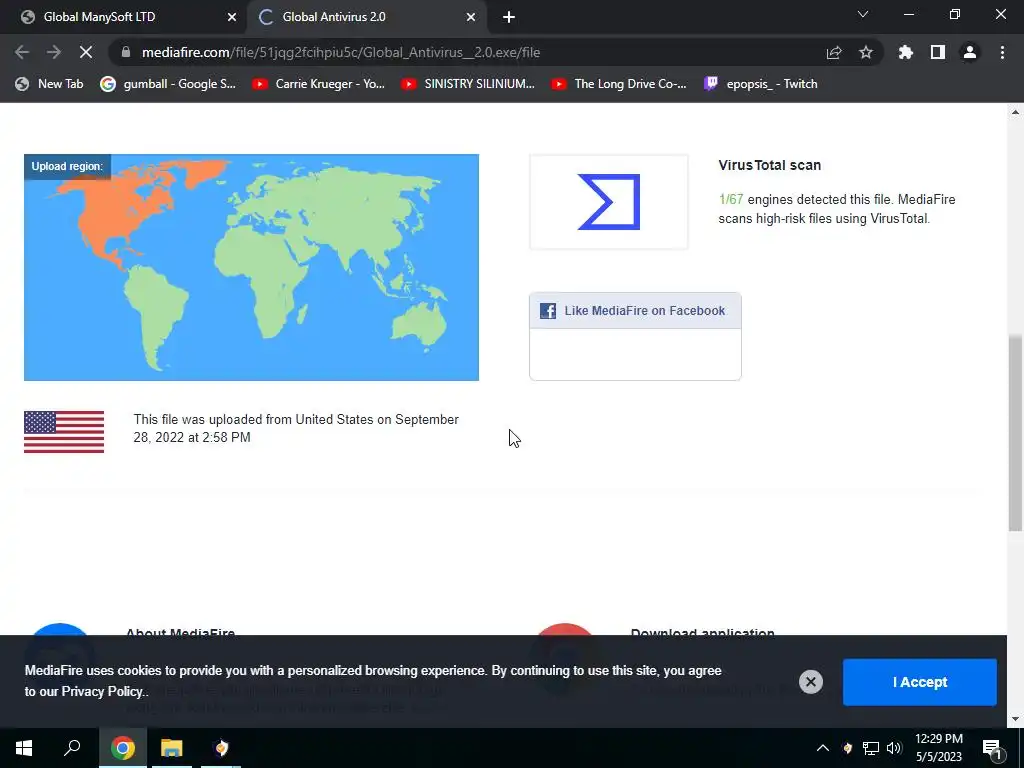1024x768 pixels.
Task: Toggle the browser side panel
Action: coord(938,52)
